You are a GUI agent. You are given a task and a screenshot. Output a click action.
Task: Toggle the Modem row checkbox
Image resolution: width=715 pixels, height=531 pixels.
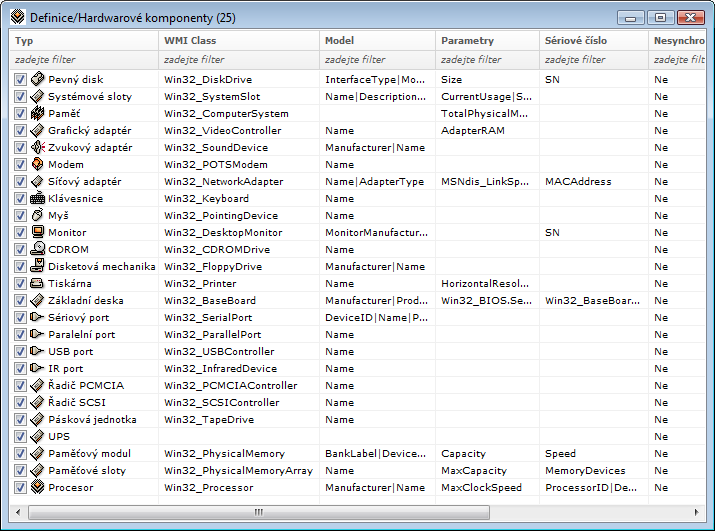pos(20,165)
